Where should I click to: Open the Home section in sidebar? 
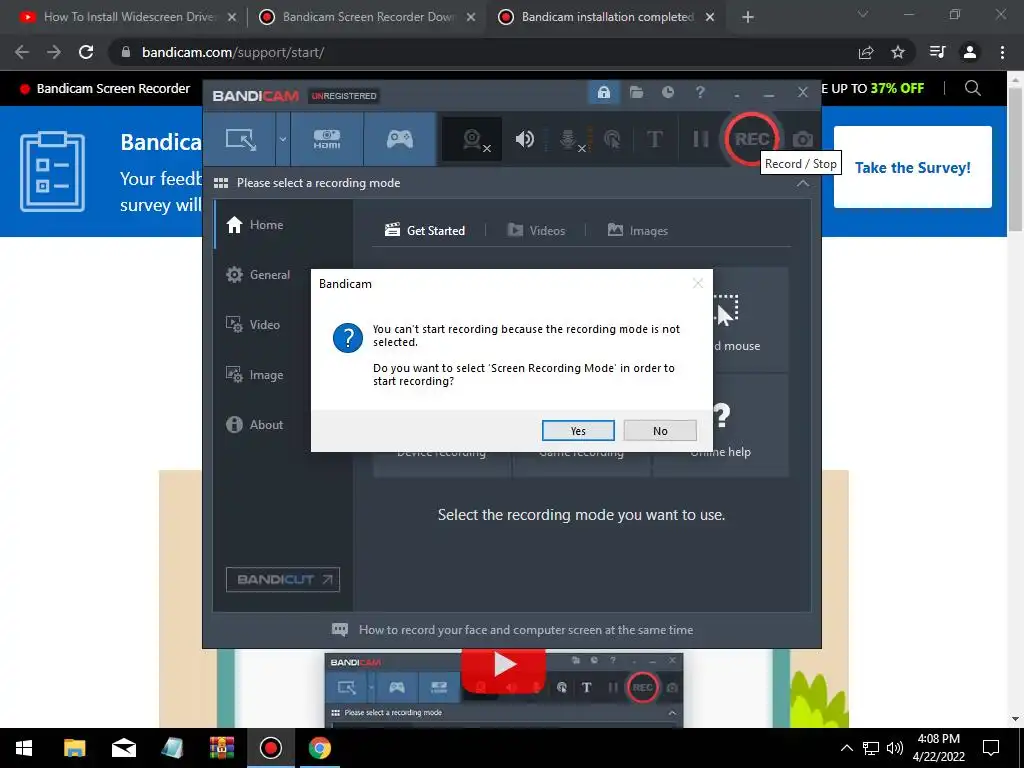[284, 225]
